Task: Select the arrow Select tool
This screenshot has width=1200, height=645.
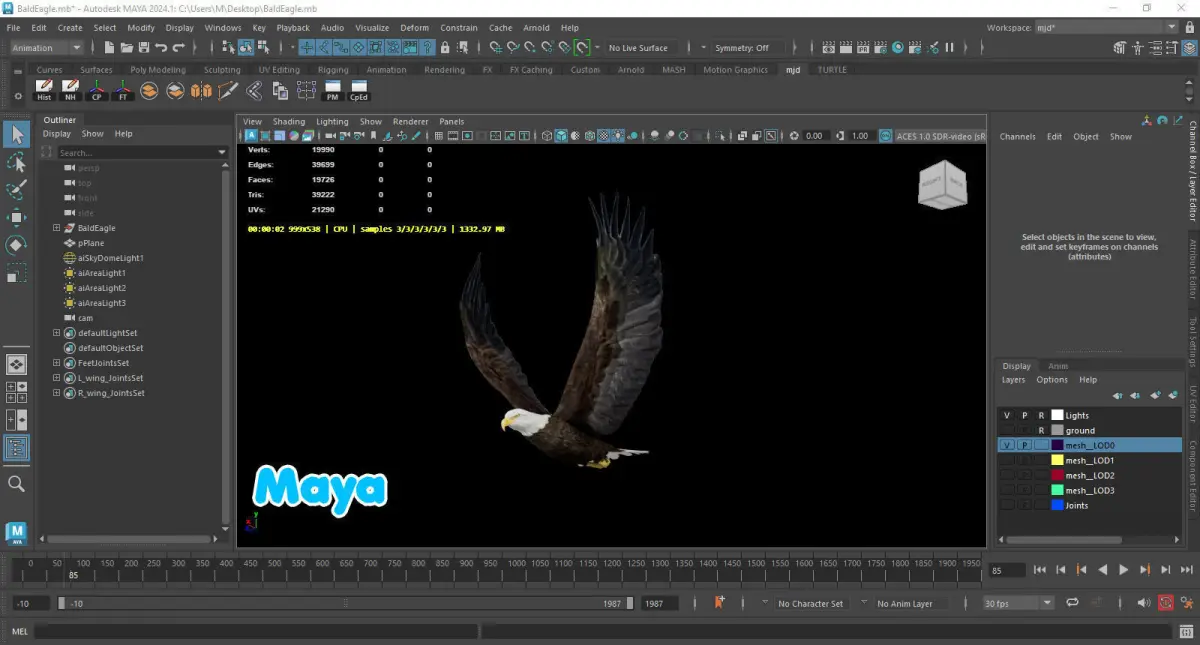Action: click(x=16, y=134)
